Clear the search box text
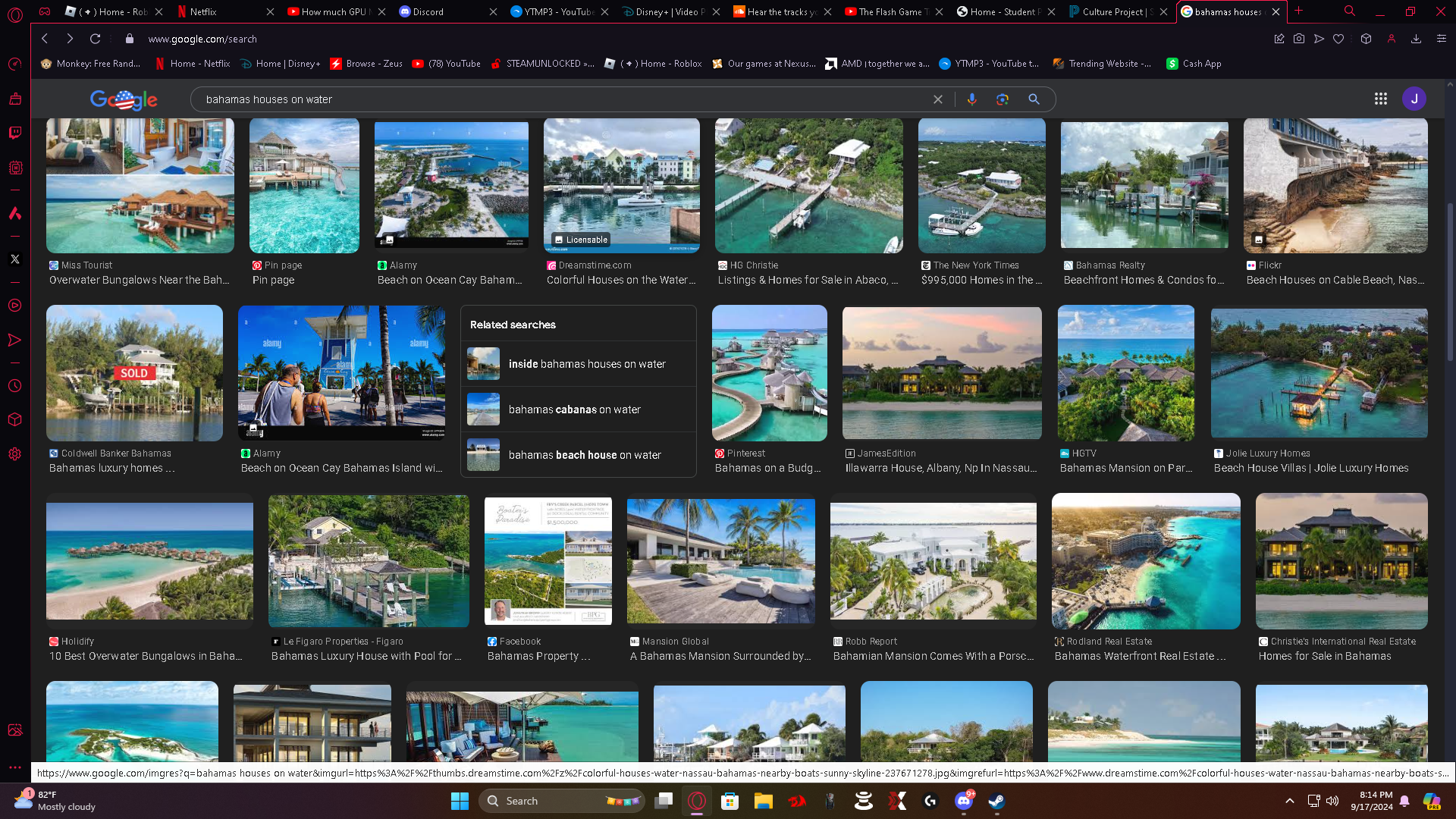Viewport: 1456px width, 819px height. [x=938, y=99]
